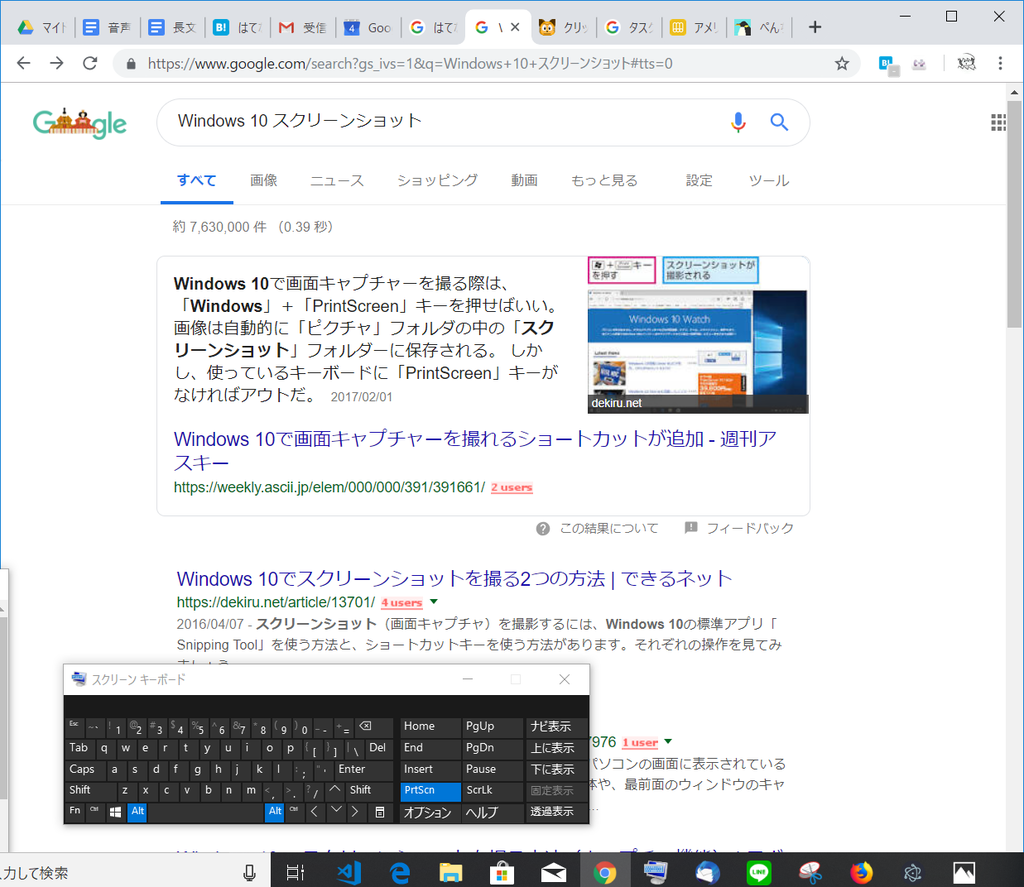
Task: Open a new browser tab
Action: coord(814,27)
